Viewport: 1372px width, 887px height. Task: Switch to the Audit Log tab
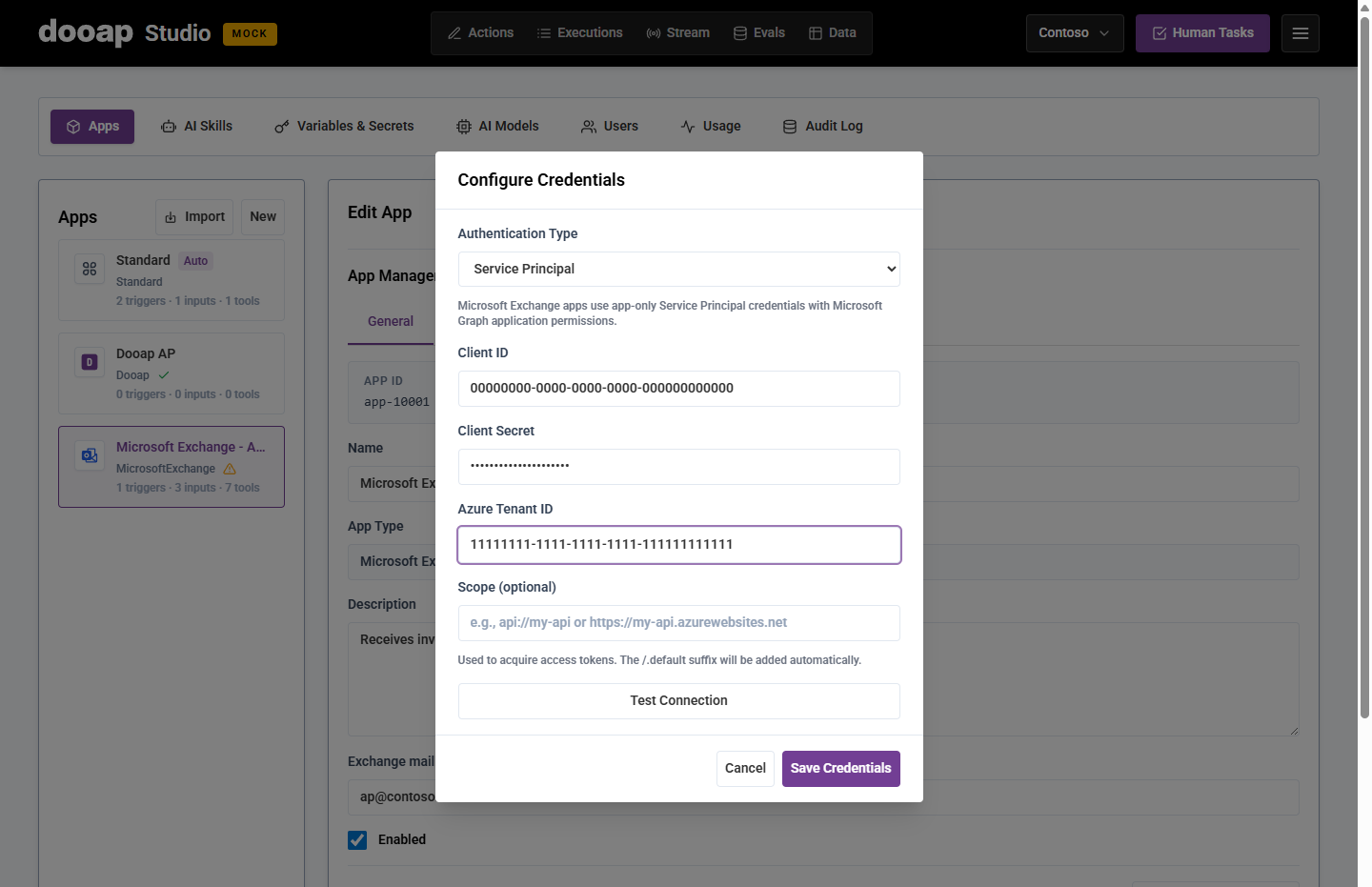click(823, 127)
